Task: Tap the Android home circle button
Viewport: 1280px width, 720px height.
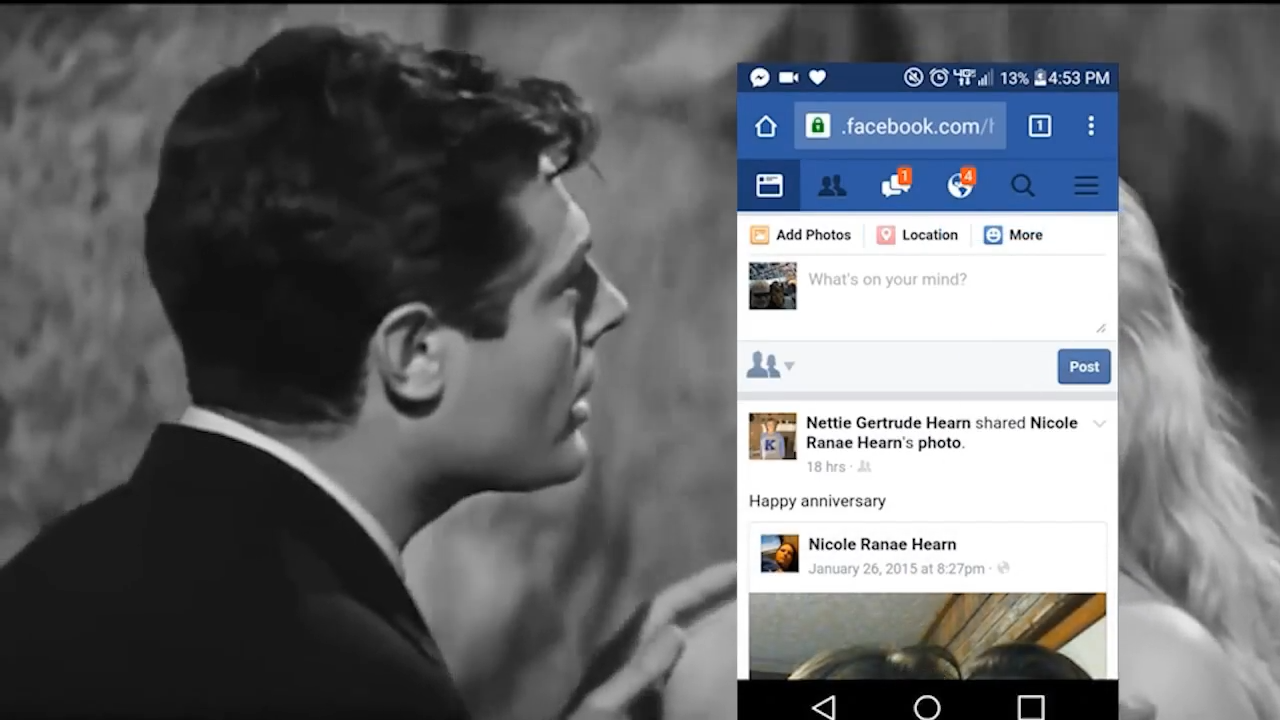Action: (927, 707)
